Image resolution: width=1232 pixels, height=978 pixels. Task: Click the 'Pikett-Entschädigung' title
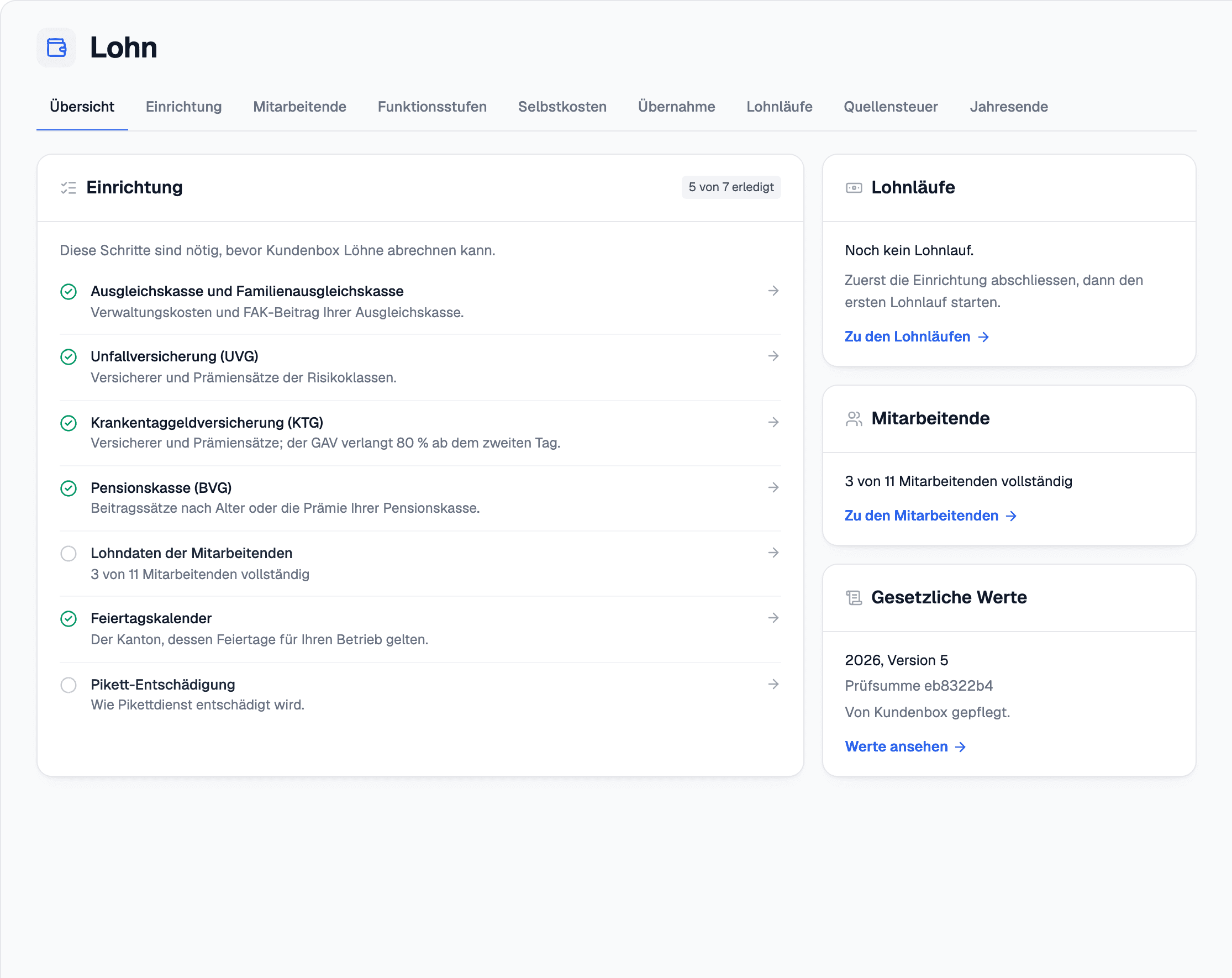click(x=163, y=685)
